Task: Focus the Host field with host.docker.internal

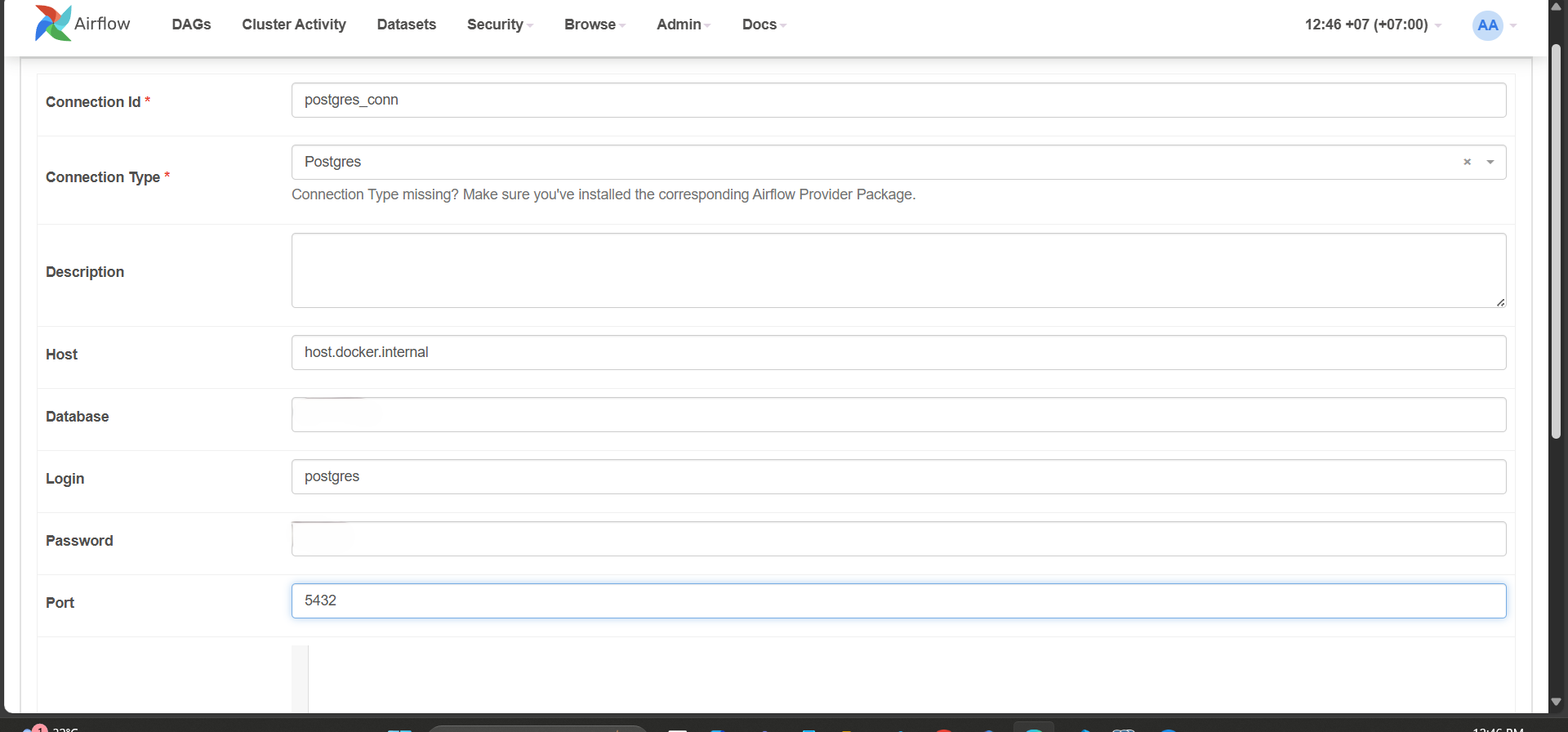Action: pos(898,352)
